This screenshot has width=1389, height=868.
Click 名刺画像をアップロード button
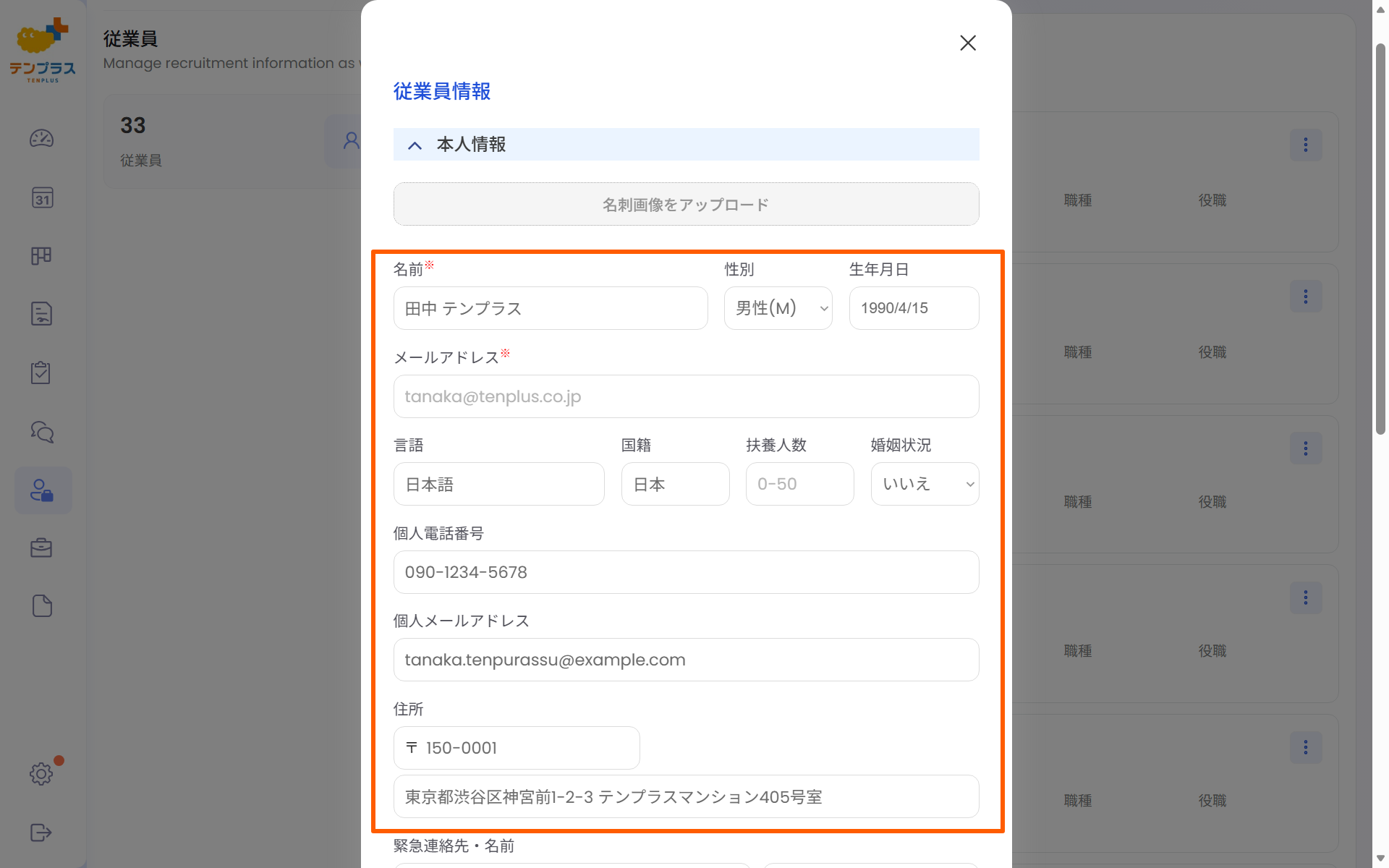pos(686,205)
